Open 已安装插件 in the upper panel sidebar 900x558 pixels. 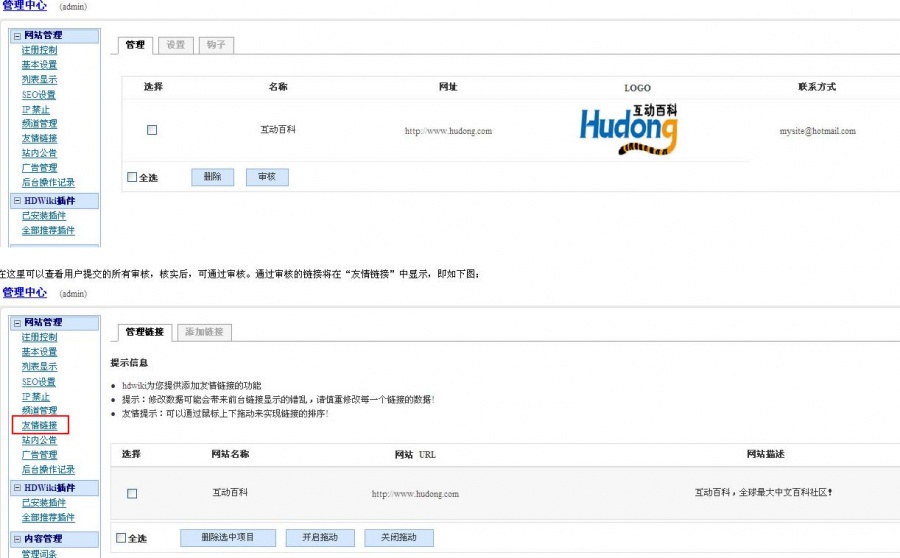coord(44,216)
